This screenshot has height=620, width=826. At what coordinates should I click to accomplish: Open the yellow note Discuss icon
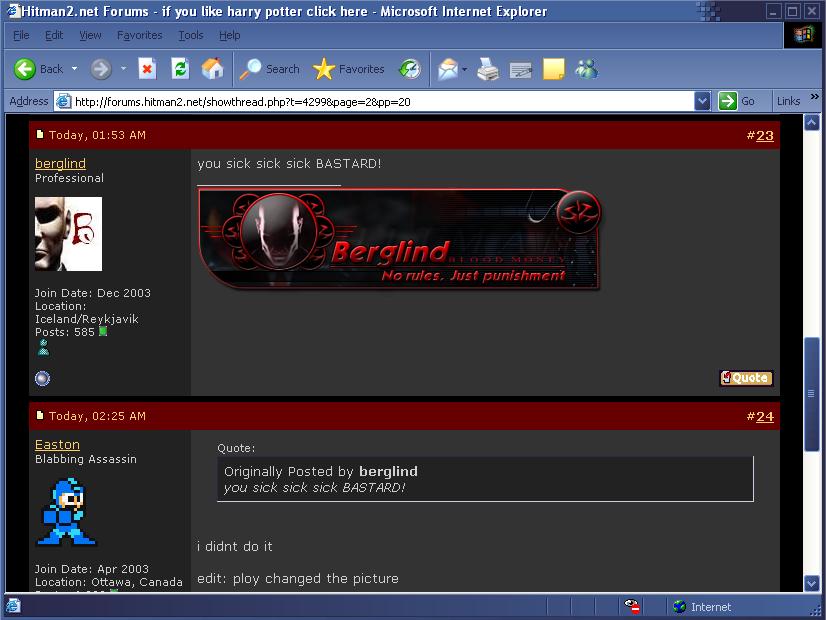point(553,69)
